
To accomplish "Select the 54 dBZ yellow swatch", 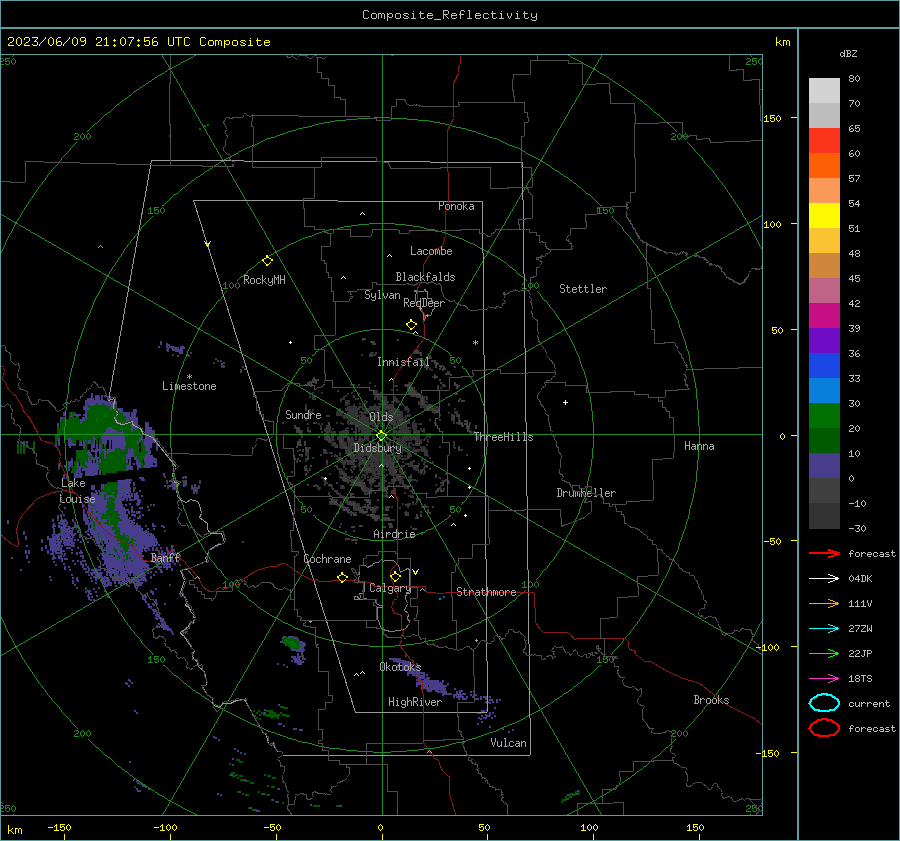I will pyautogui.click(x=824, y=215).
